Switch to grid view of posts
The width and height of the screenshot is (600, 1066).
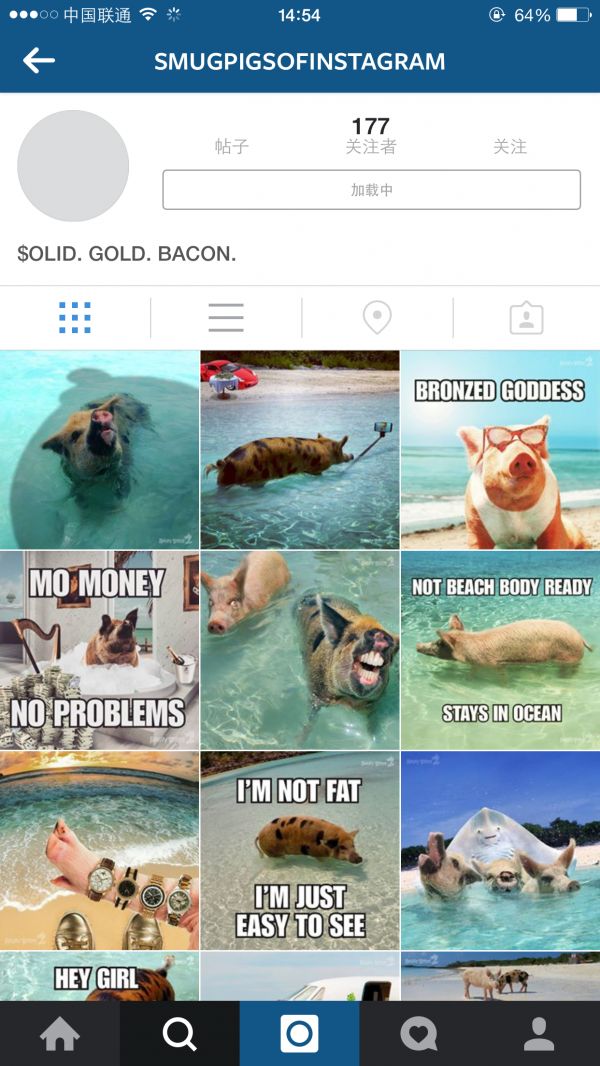pyautogui.click(x=75, y=317)
